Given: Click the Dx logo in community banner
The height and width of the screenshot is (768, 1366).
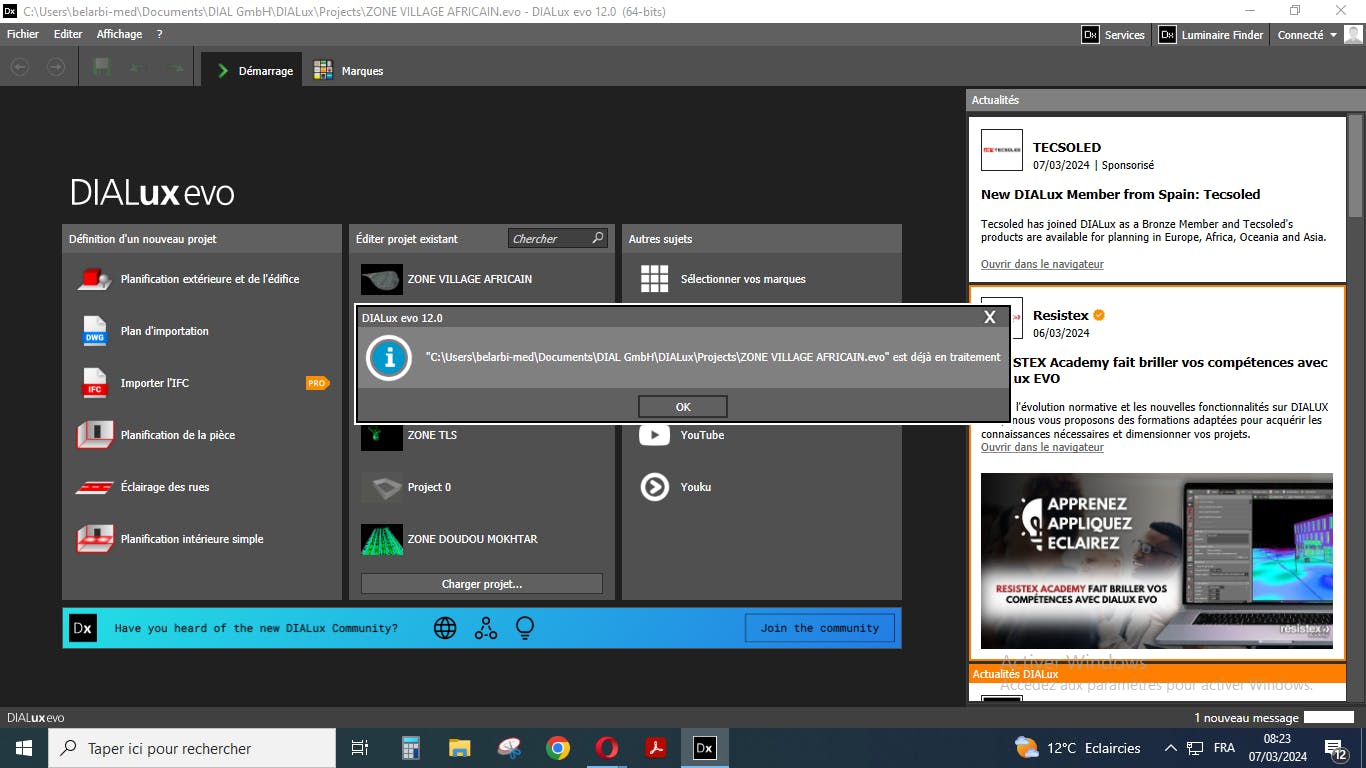Looking at the screenshot, I should tap(83, 628).
